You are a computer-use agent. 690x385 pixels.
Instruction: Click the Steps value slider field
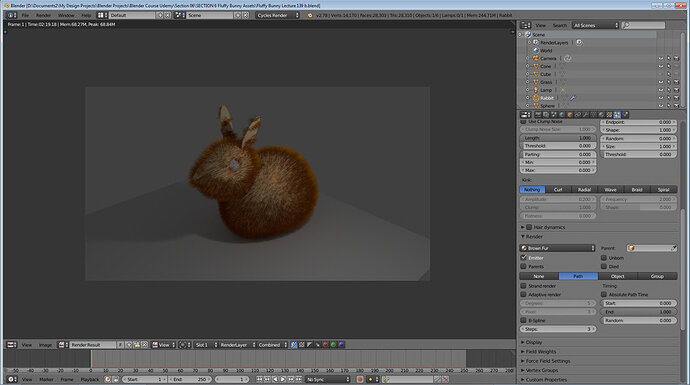pyautogui.click(x=558, y=329)
